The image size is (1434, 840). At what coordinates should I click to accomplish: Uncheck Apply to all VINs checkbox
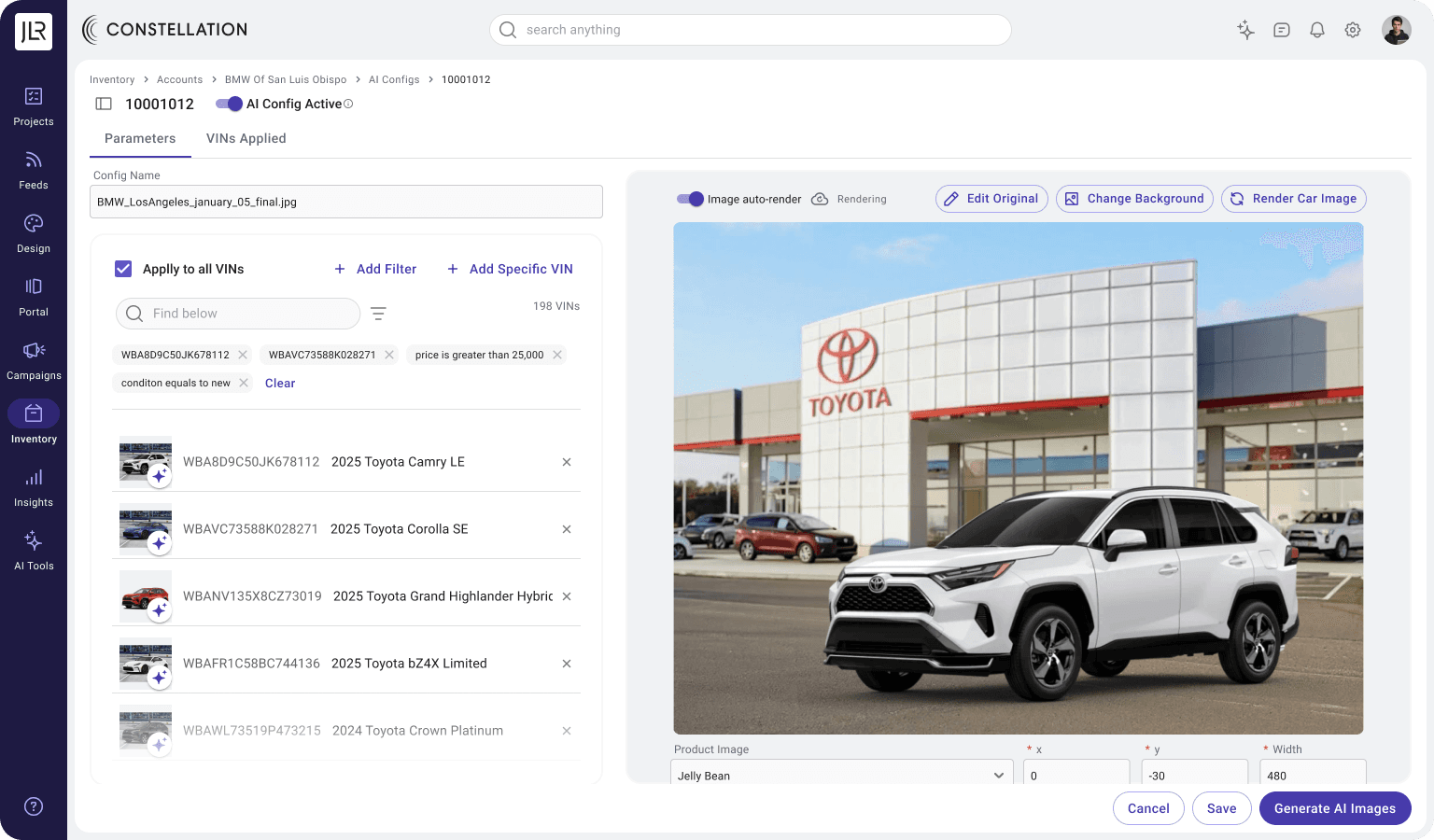pos(123,269)
